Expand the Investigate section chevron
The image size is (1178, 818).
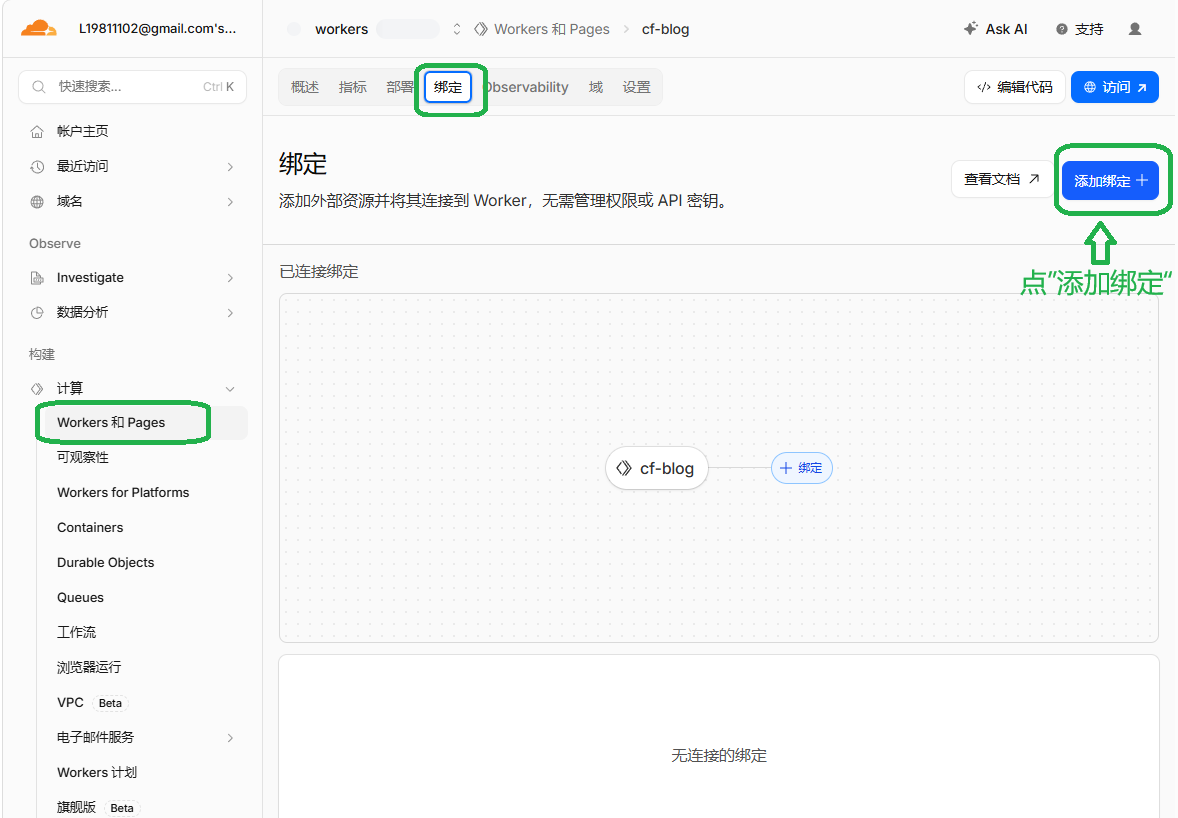(x=230, y=278)
